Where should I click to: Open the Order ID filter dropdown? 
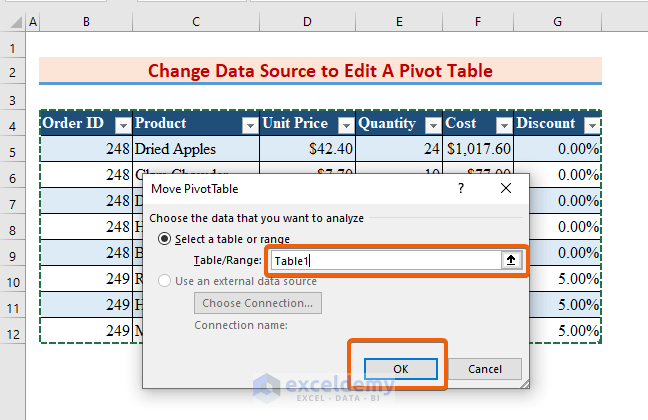click(x=122, y=125)
